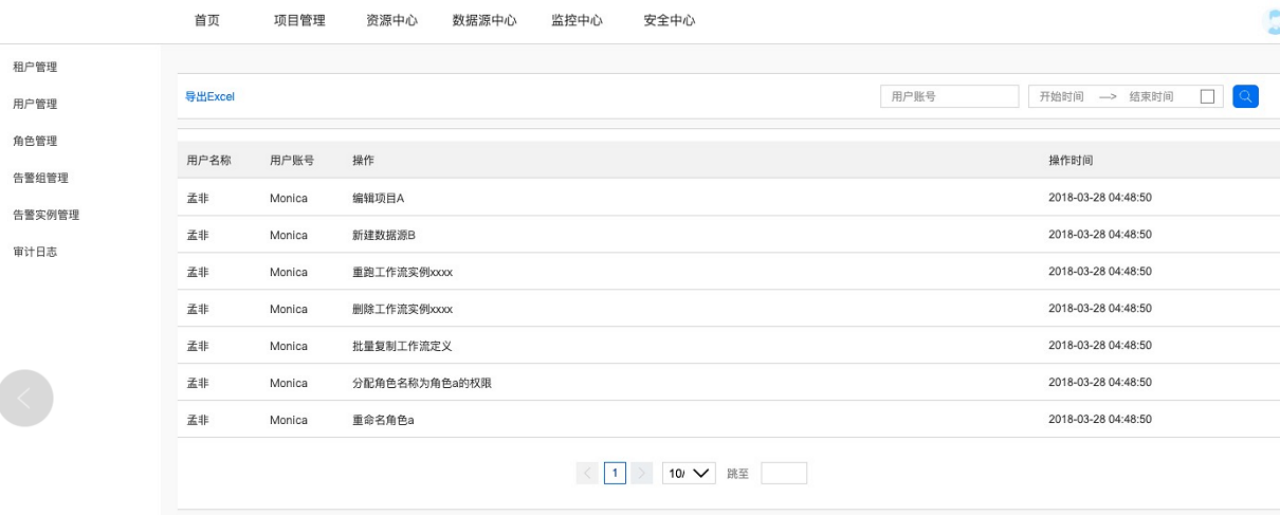1280x515 pixels.
Task: Open 租户管理 in the left sidebar
Action: 35,67
